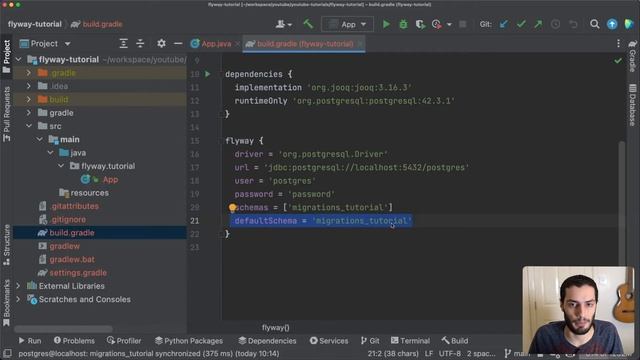Expand Scratches and Consoles node
This screenshot has width=640, height=360.
point(18,299)
